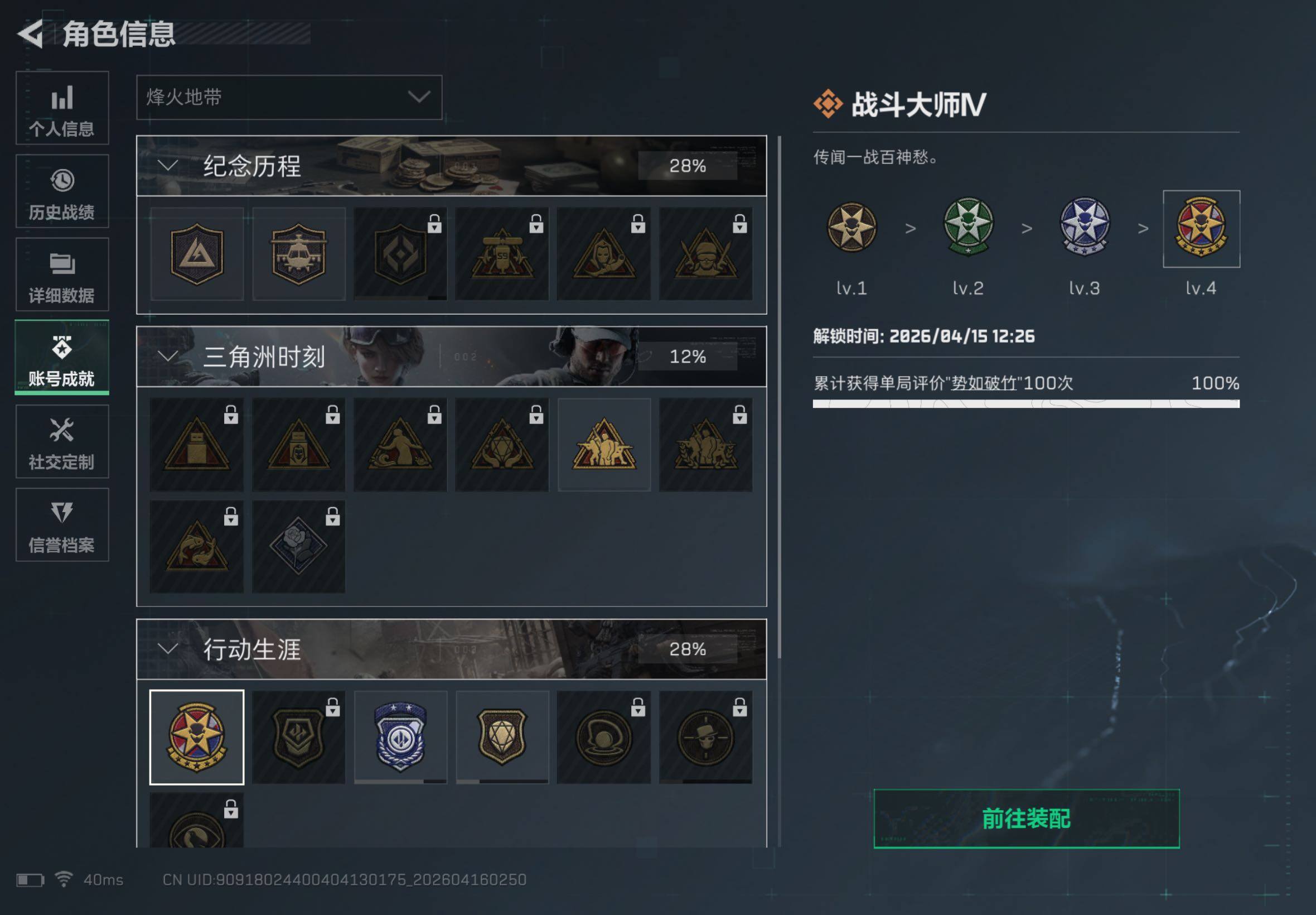
Task: Switch to the 历史战绩 tab
Action: [x=62, y=191]
